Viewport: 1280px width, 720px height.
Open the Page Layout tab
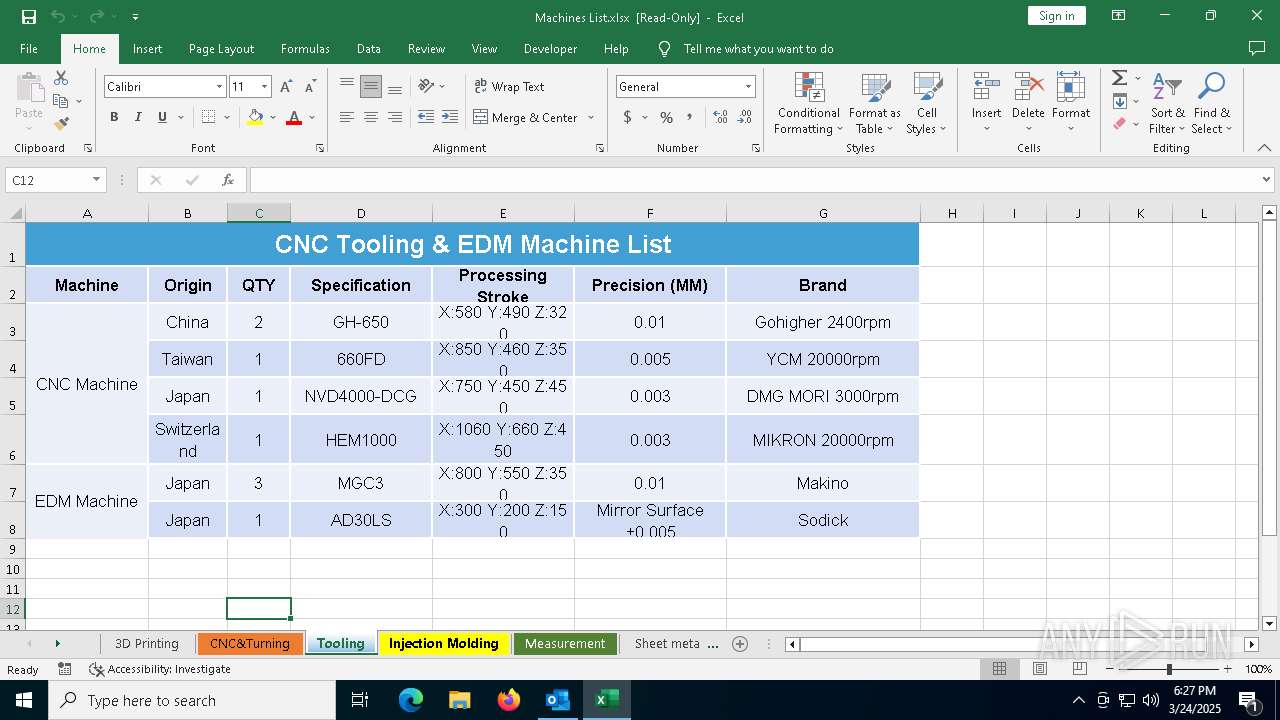coord(221,48)
